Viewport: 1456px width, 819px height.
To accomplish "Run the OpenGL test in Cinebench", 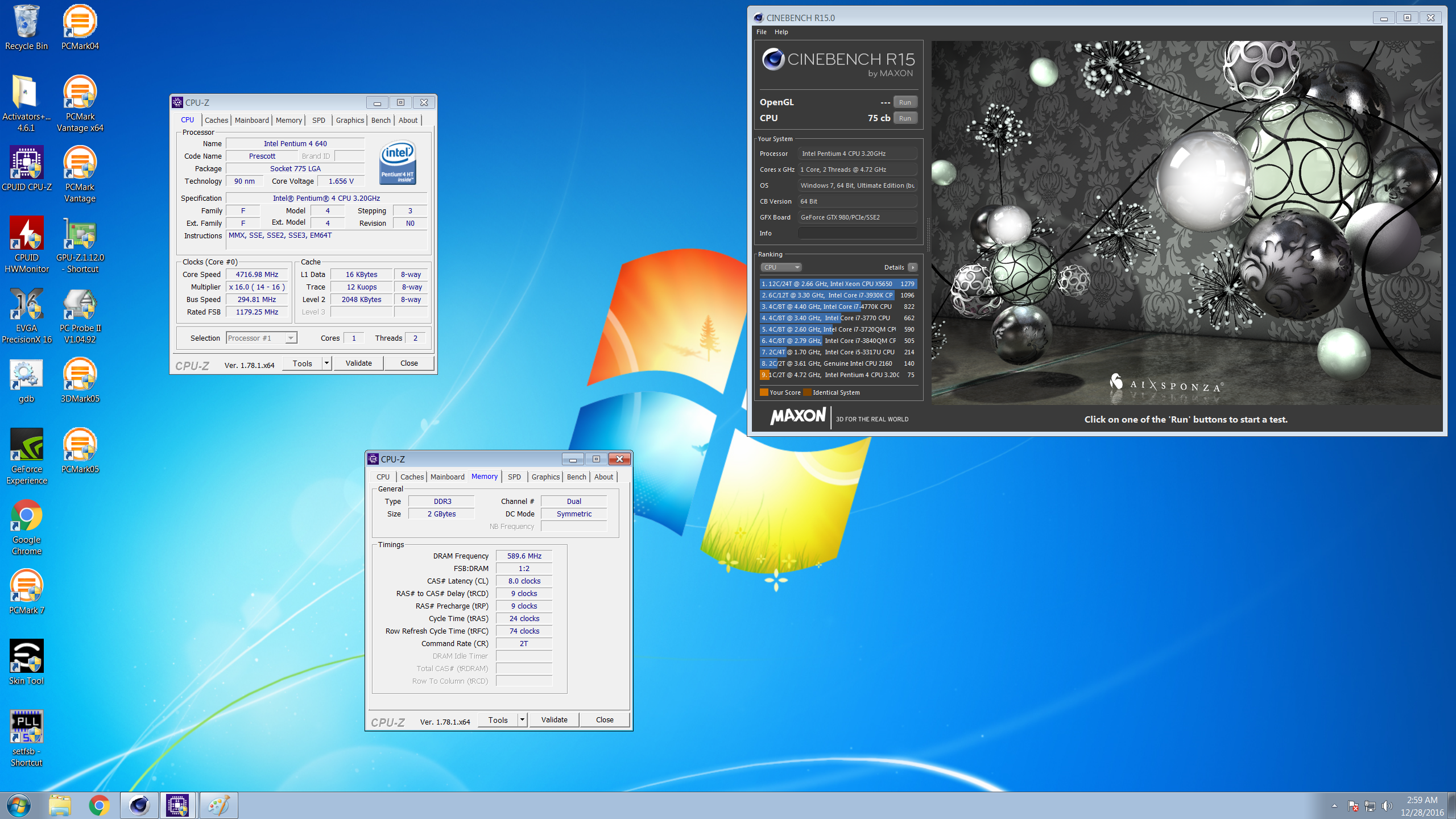I will 905,102.
